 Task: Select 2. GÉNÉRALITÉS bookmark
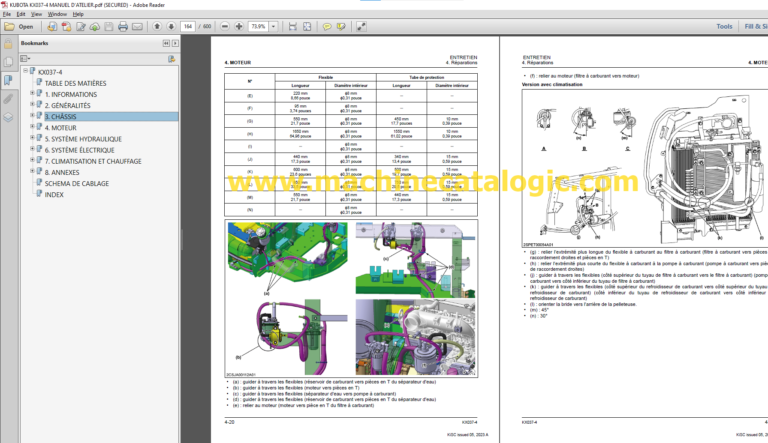click(68, 105)
